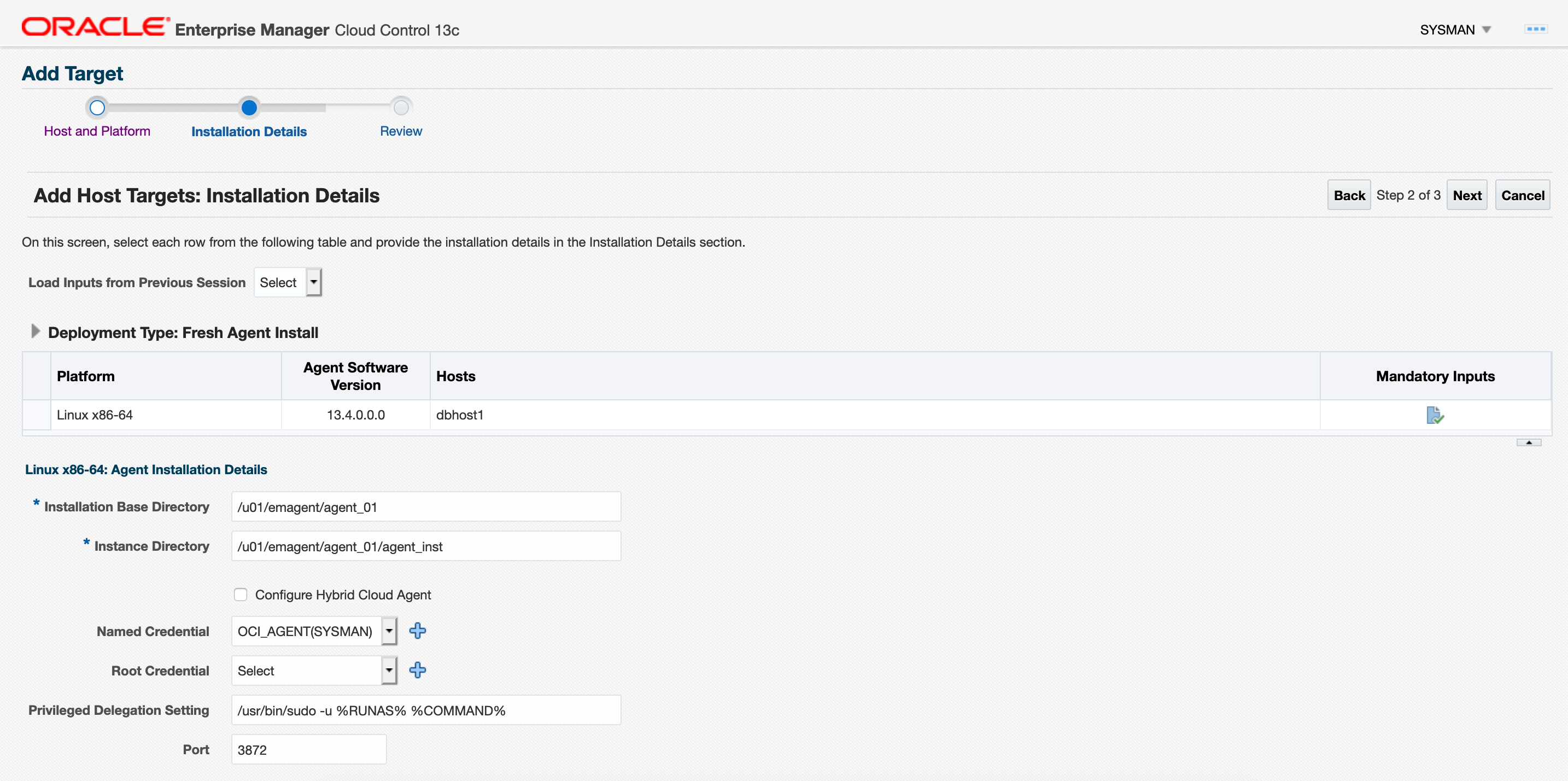Viewport: 1568px width, 781px height.
Task: Open the SYSMAN user menu
Action: point(1455,30)
